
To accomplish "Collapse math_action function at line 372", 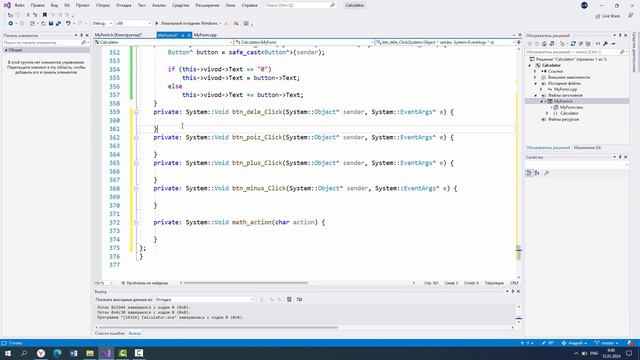I will [136, 222].
